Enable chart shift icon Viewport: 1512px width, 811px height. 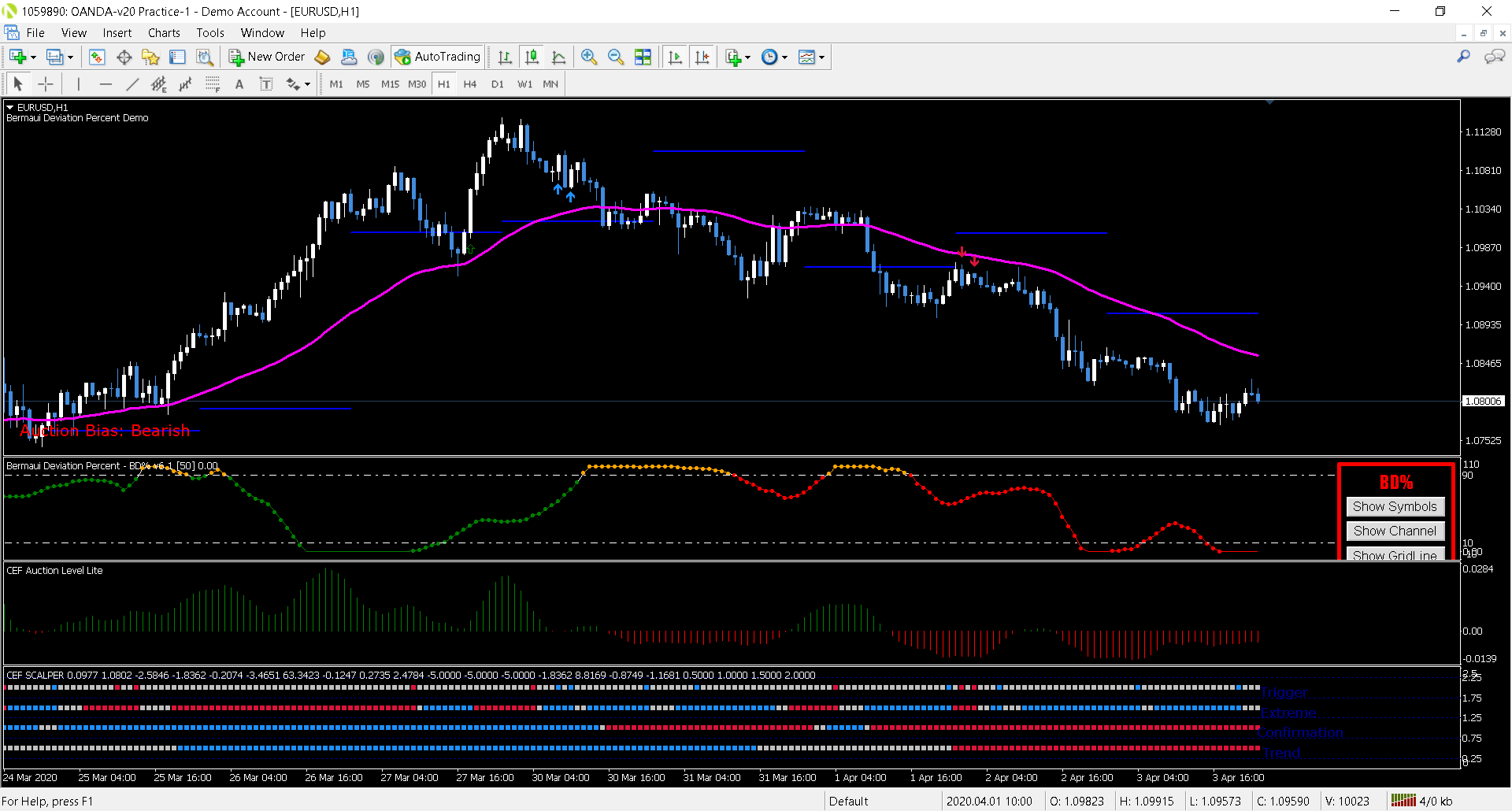point(702,57)
